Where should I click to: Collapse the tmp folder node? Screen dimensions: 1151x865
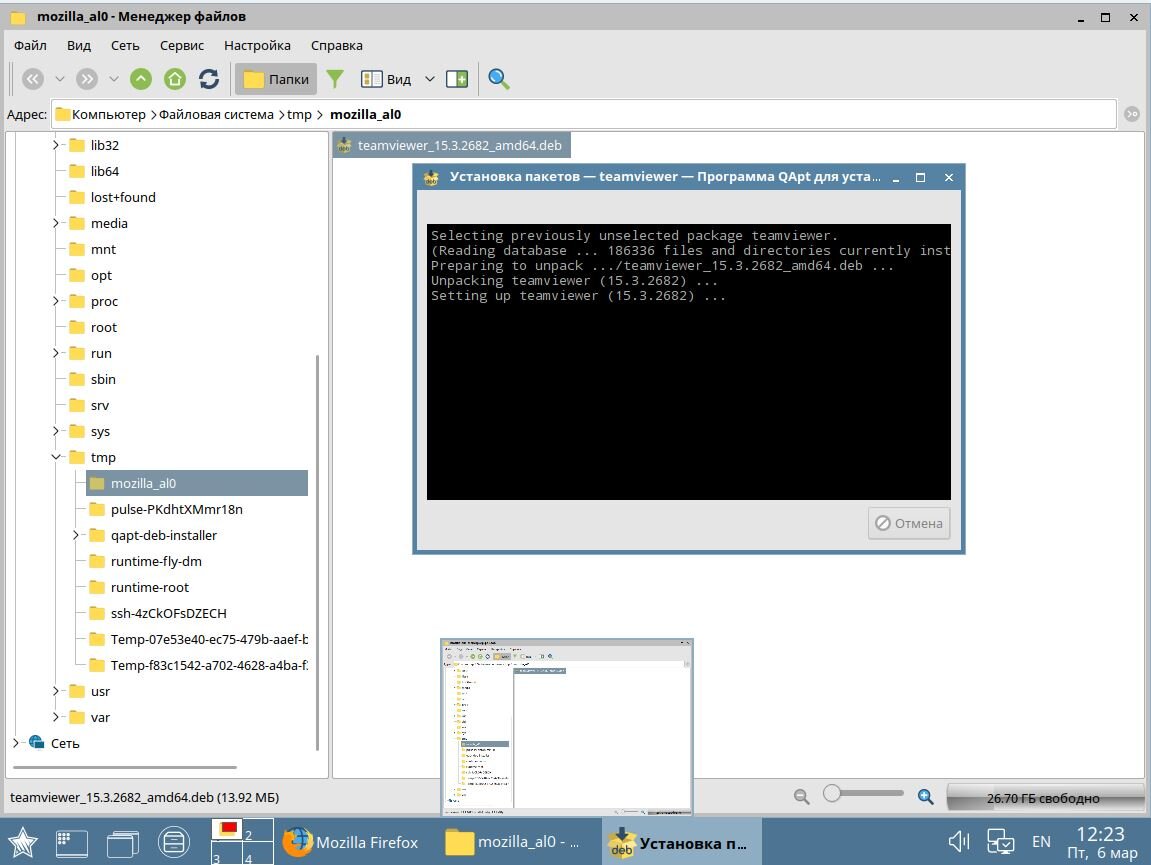56,457
